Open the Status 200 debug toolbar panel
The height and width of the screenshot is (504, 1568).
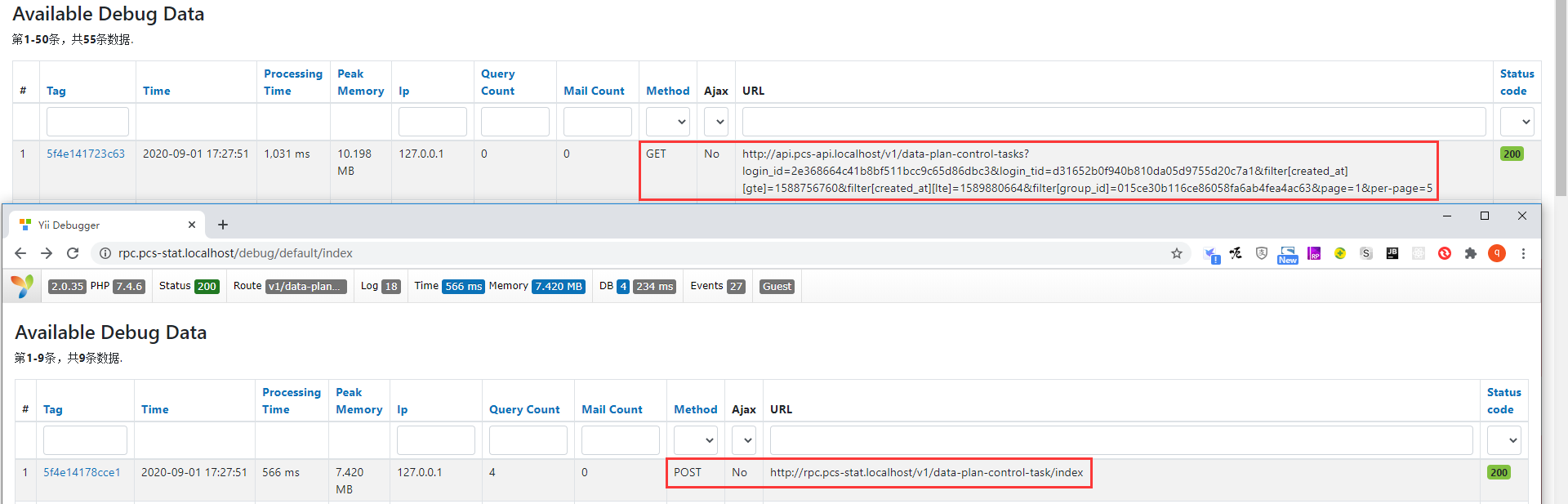[189, 286]
